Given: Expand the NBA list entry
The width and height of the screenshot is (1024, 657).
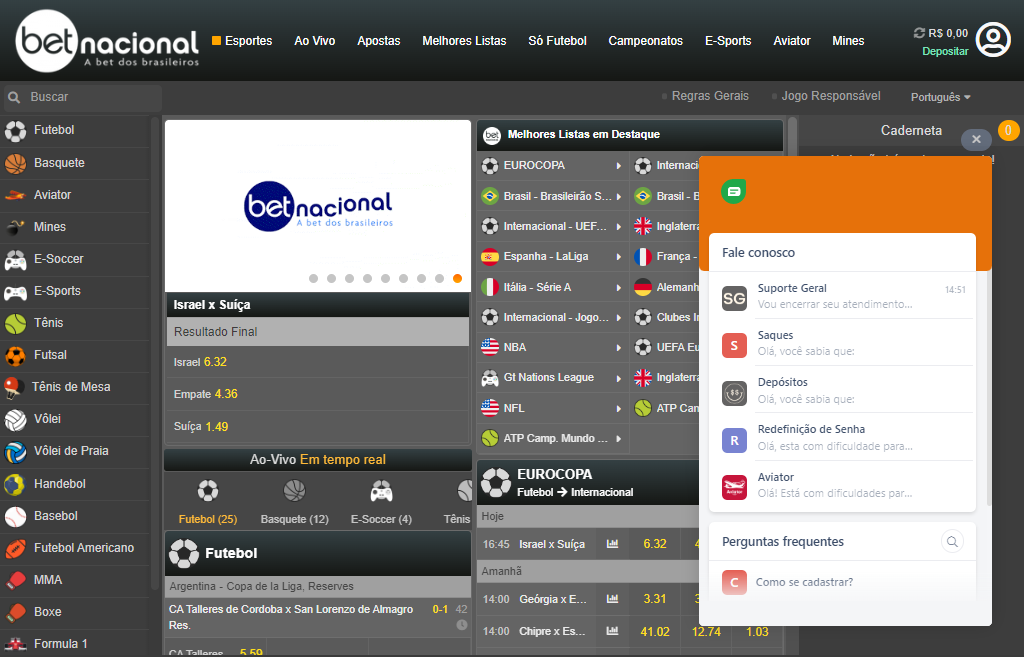Looking at the screenshot, I should coord(551,348).
